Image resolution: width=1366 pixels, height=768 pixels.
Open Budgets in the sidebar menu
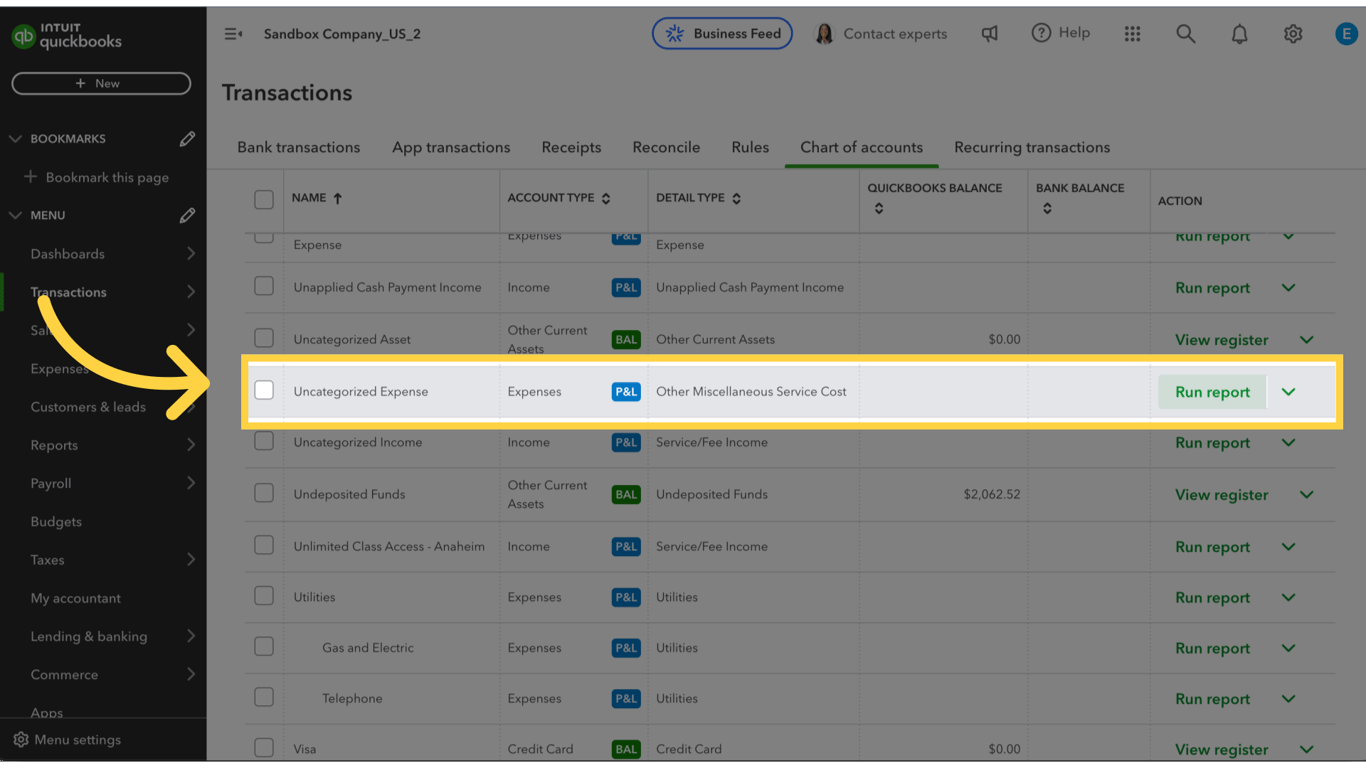[x=56, y=522]
